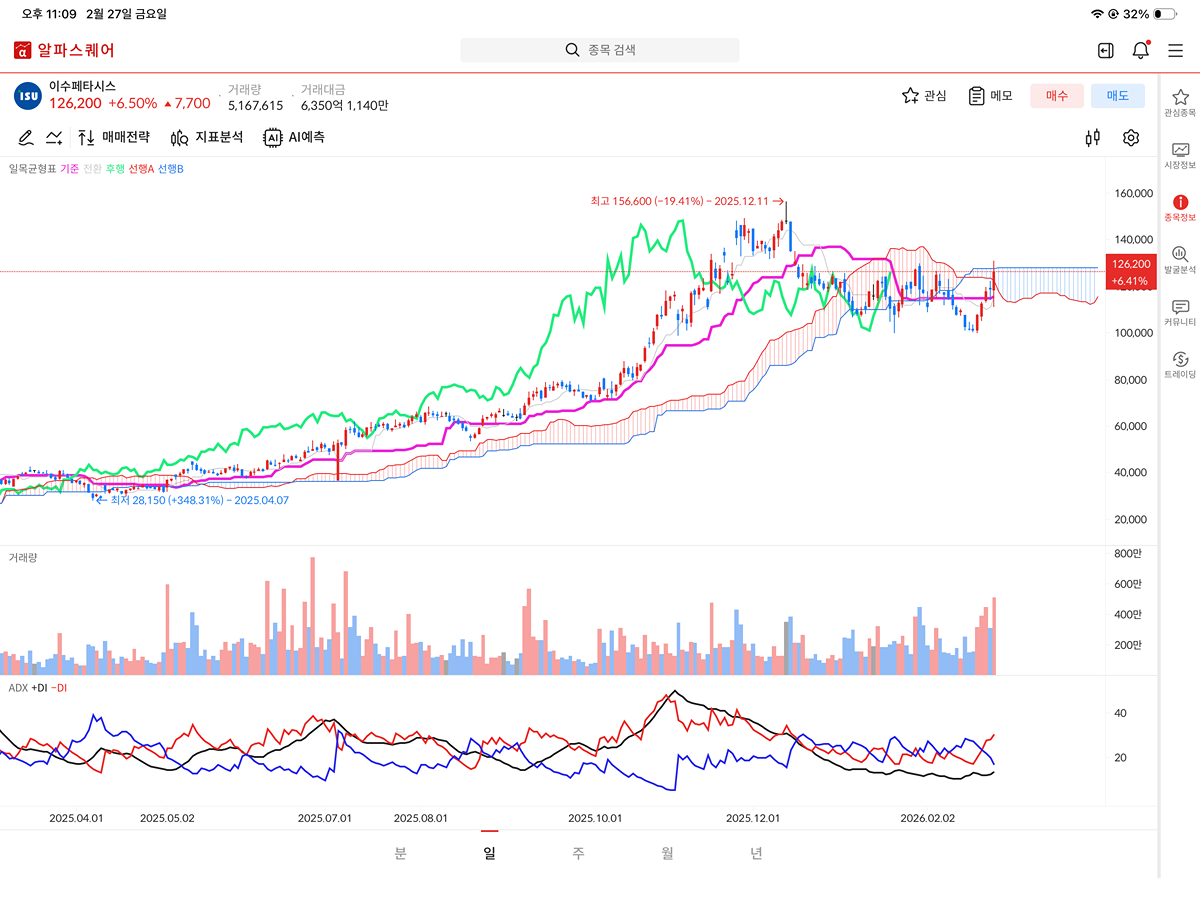Toggle 관심 star for 이수페타시스
Image resolution: width=1200 pixels, height=900 pixels.
click(924, 96)
